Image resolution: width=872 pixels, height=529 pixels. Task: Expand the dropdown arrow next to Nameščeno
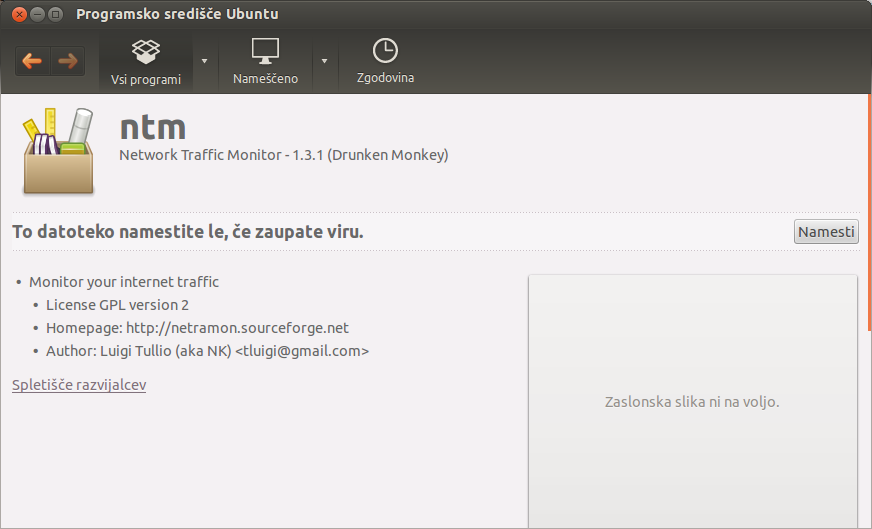324,61
